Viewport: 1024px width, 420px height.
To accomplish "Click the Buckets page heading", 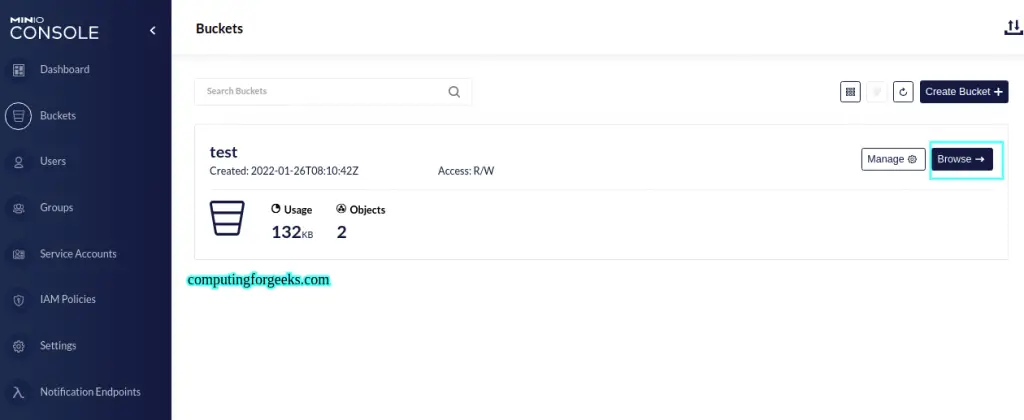I will (x=219, y=29).
